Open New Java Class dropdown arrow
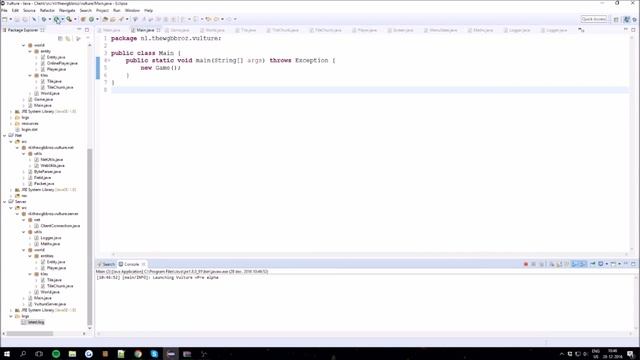 pos(97,19)
